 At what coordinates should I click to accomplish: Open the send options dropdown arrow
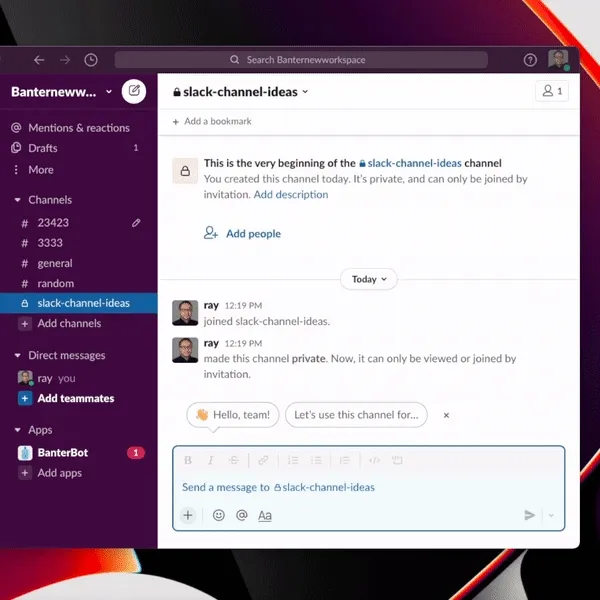551,515
